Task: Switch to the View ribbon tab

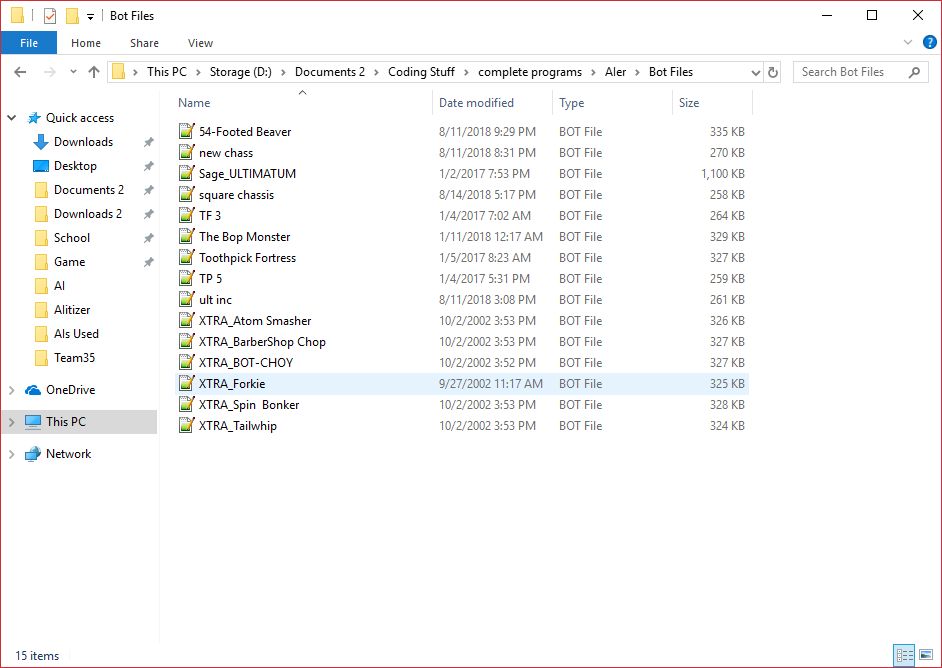Action: click(200, 43)
